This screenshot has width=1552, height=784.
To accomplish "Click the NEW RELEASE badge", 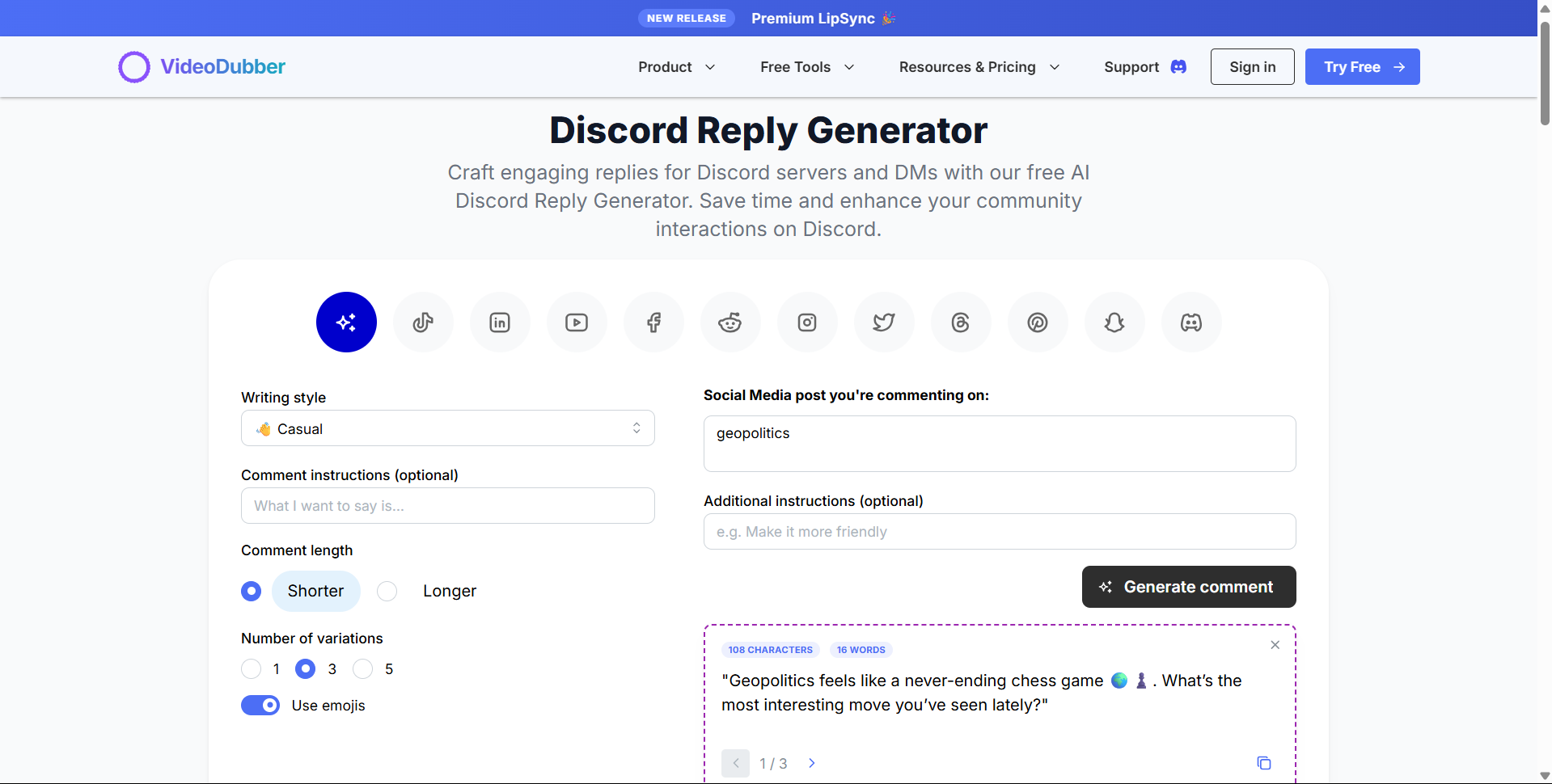I will (x=687, y=19).
